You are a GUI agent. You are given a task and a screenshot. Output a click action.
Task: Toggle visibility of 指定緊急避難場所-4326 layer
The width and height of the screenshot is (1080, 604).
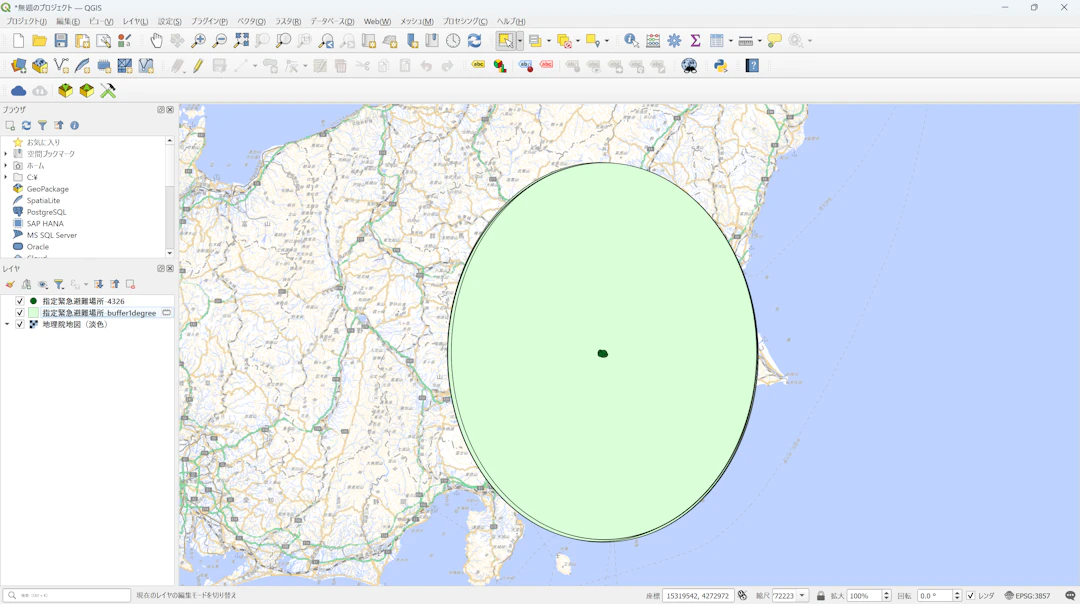pos(19,301)
